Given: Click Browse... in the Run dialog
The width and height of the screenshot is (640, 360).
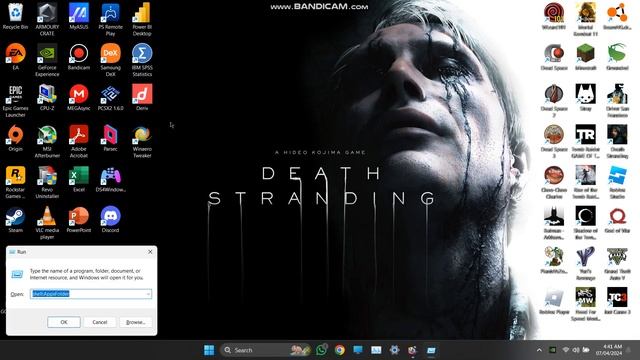Looking at the screenshot, I should point(136,322).
